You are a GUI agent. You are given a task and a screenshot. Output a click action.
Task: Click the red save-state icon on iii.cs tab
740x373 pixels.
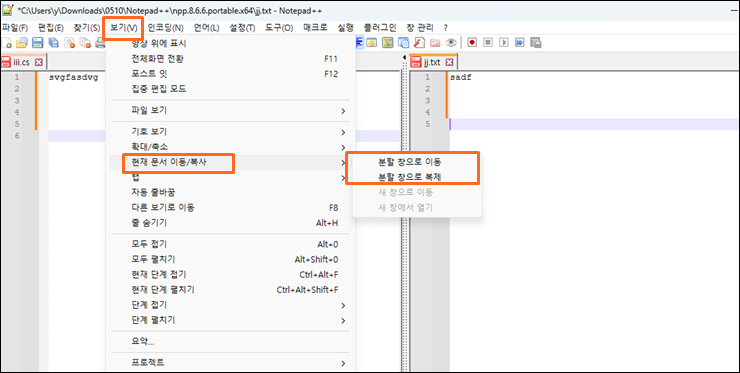6,62
